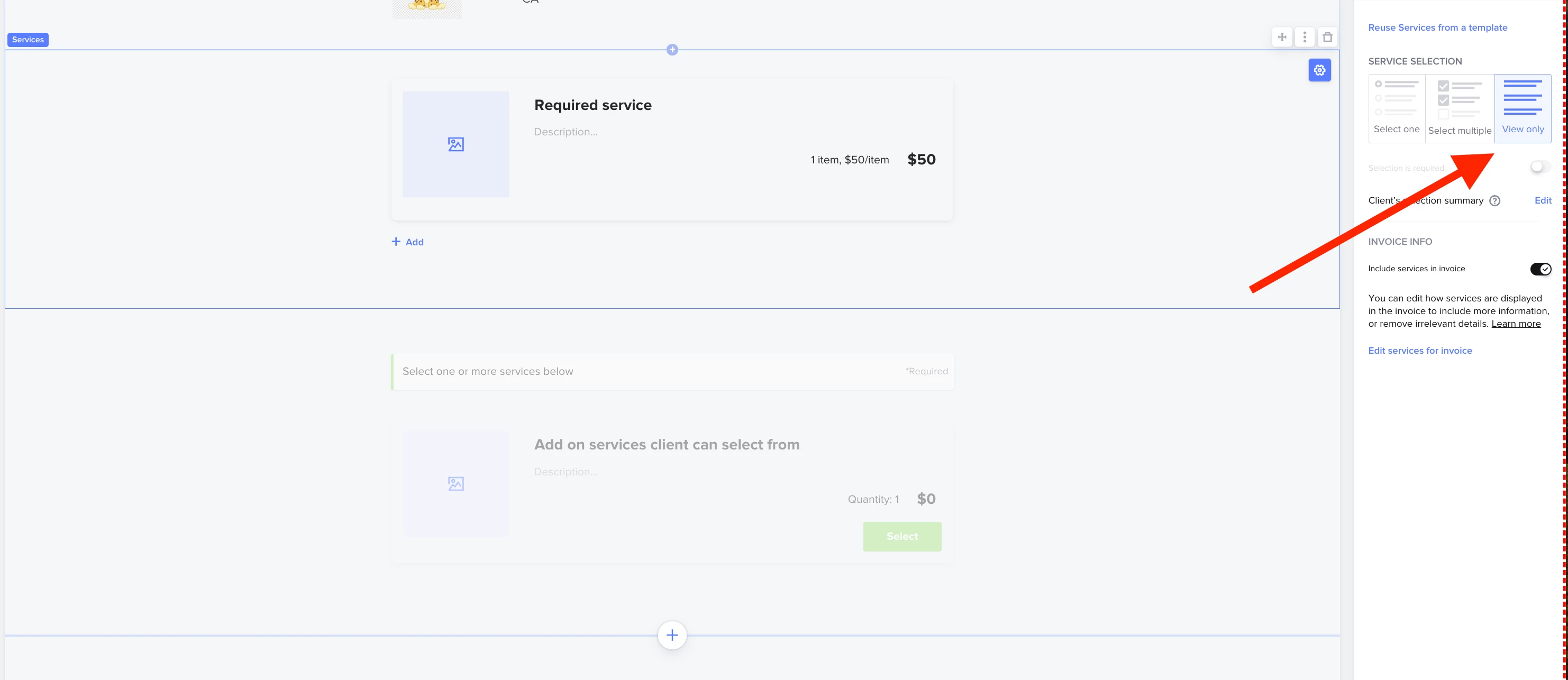Click the large round plus to add section
This screenshot has width=1568, height=680.
tap(672, 635)
